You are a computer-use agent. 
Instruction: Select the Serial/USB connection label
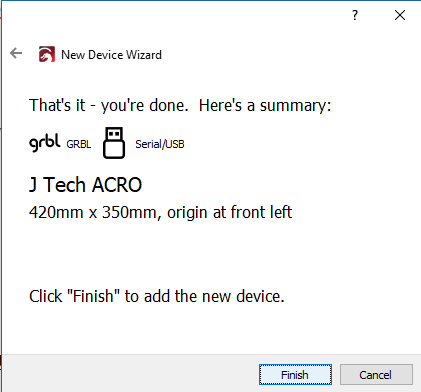click(x=160, y=144)
